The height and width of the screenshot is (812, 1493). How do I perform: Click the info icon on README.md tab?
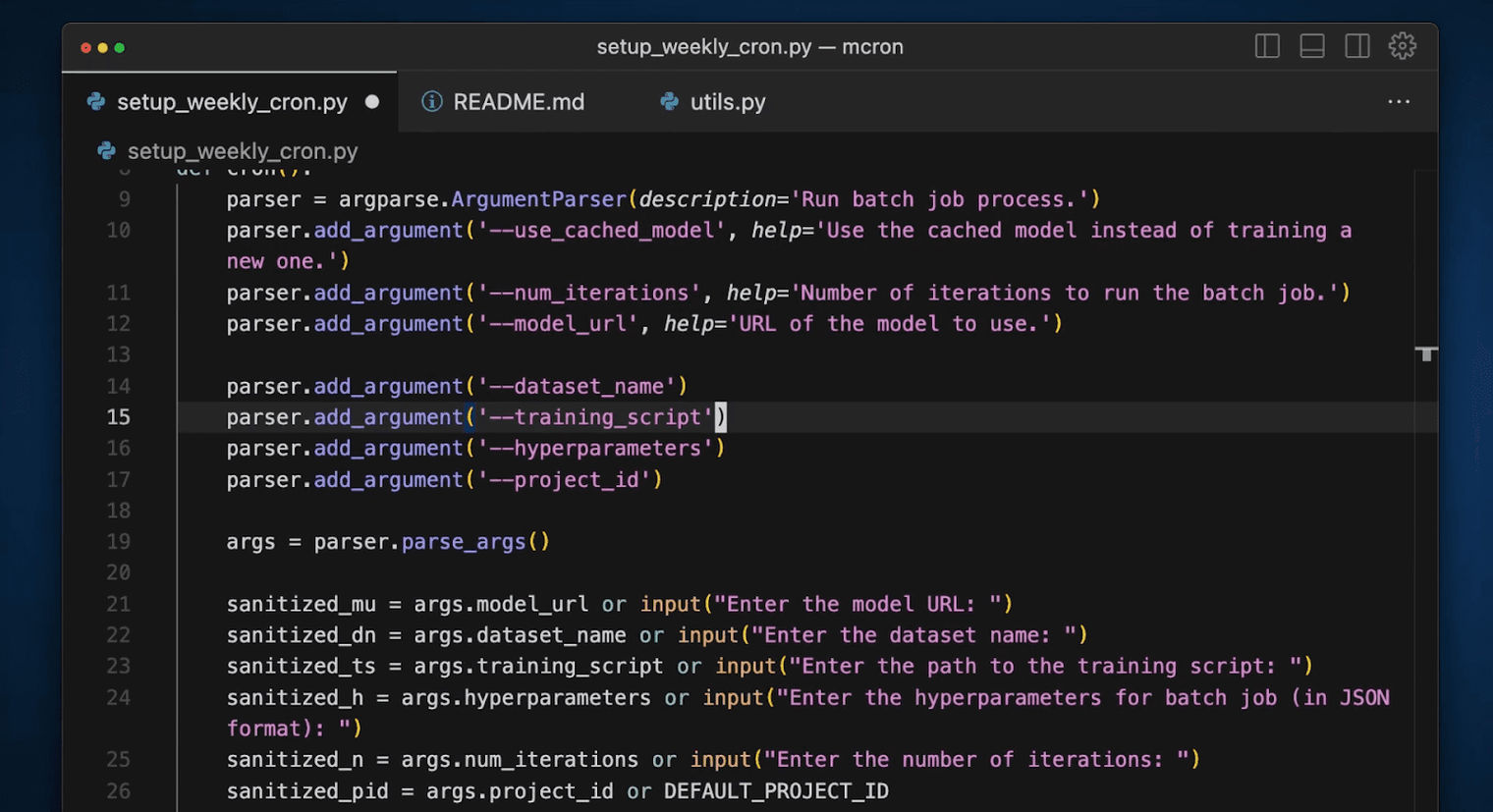coord(431,101)
